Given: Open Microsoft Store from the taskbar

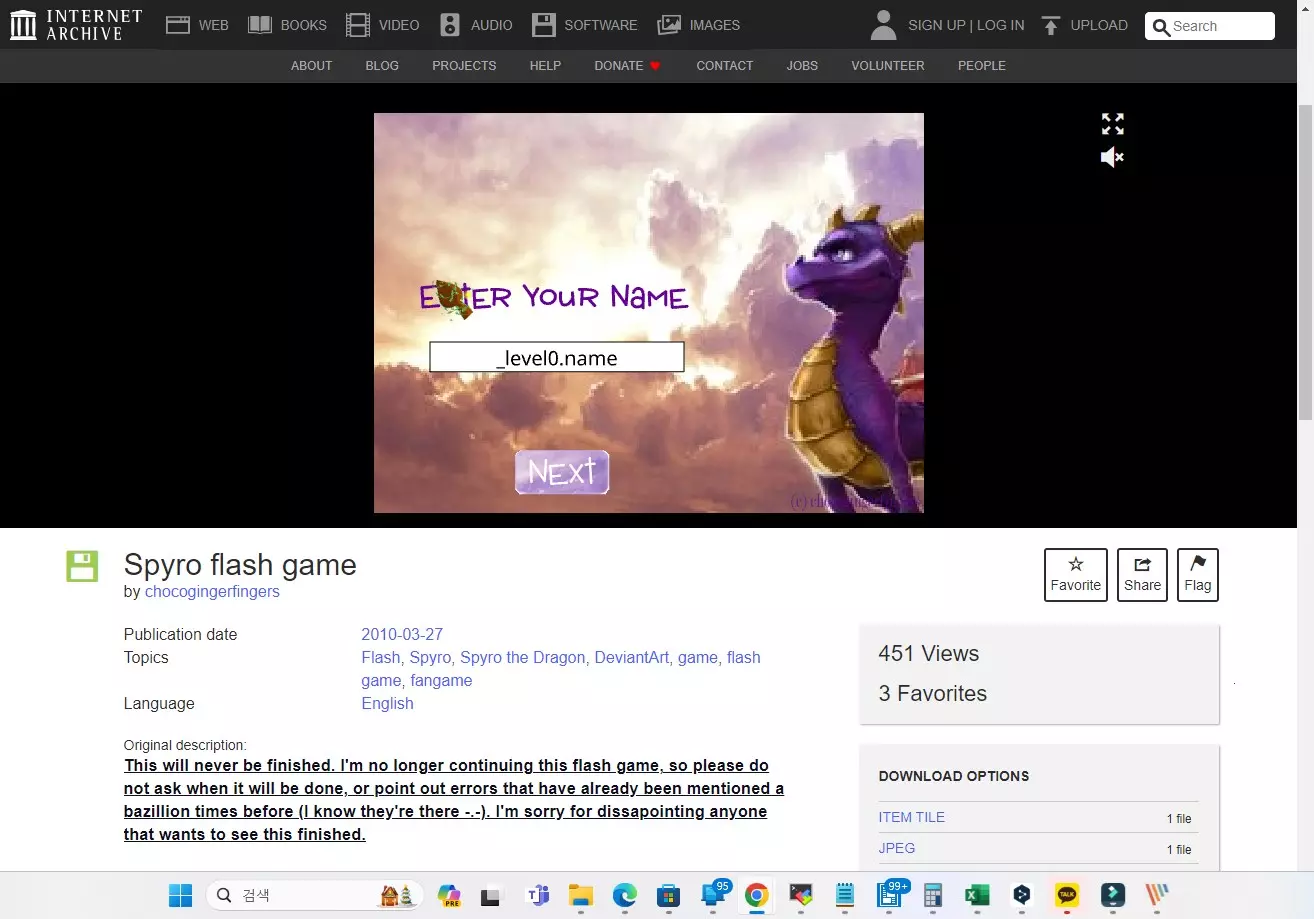Looking at the screenshot, I should 669,895.
